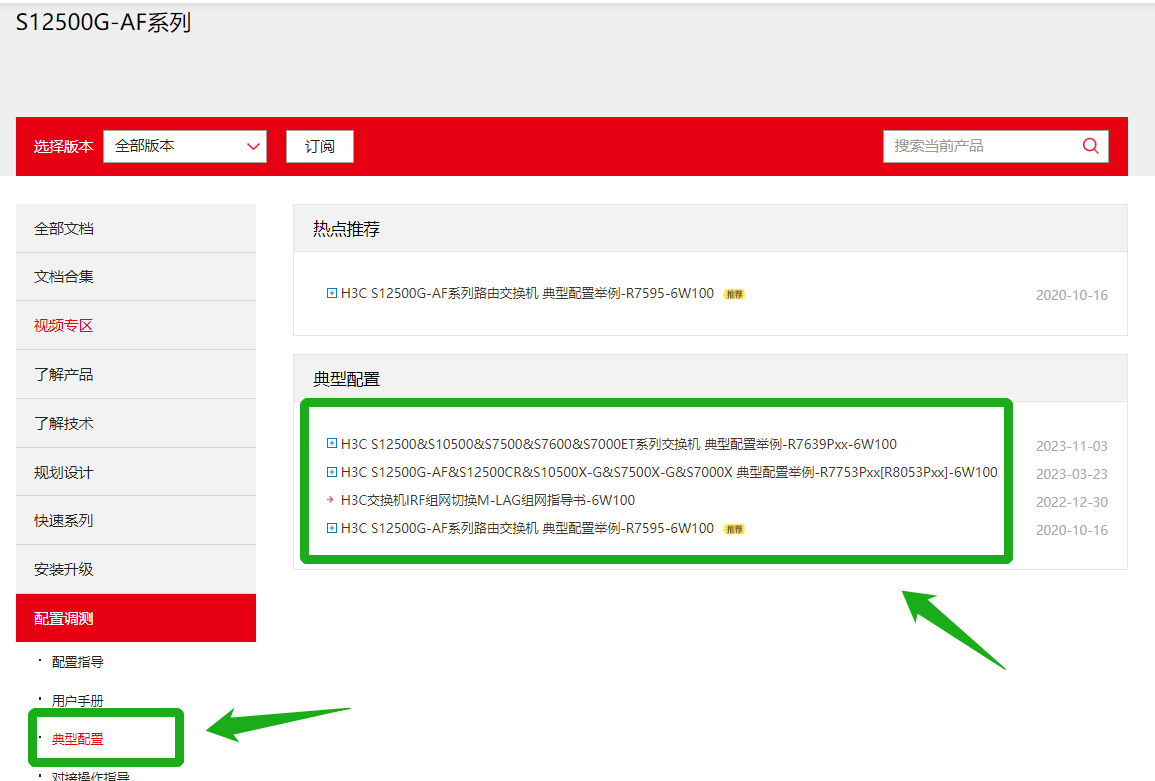Click the 订阅 subscribe button
Image resolution: width=1155 pixels, height=781 pixels.
click(x=320, y=146)
